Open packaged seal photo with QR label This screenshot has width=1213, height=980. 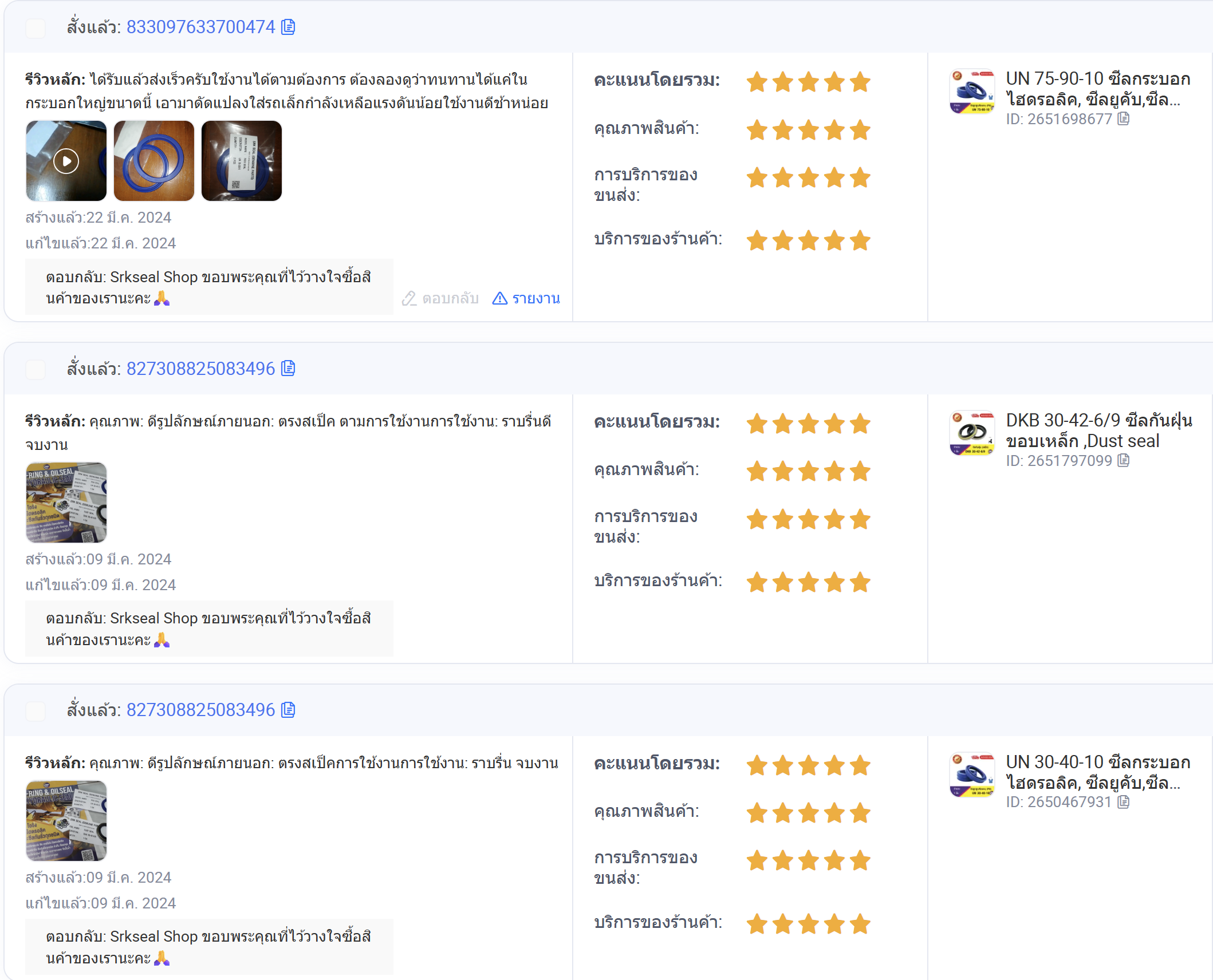(242, 161)
